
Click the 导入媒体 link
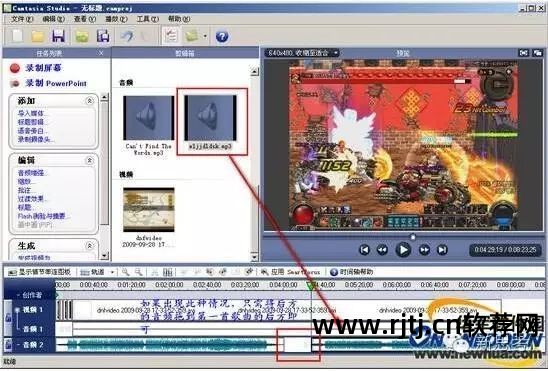[32, 113]
